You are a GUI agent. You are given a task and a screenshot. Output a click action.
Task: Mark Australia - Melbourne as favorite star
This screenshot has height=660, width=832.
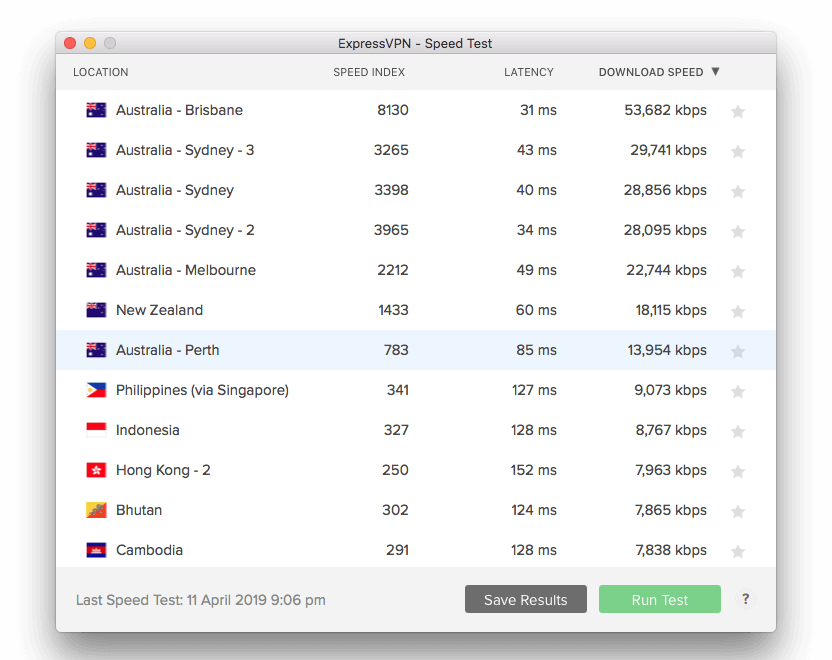[x=738, y=271]
